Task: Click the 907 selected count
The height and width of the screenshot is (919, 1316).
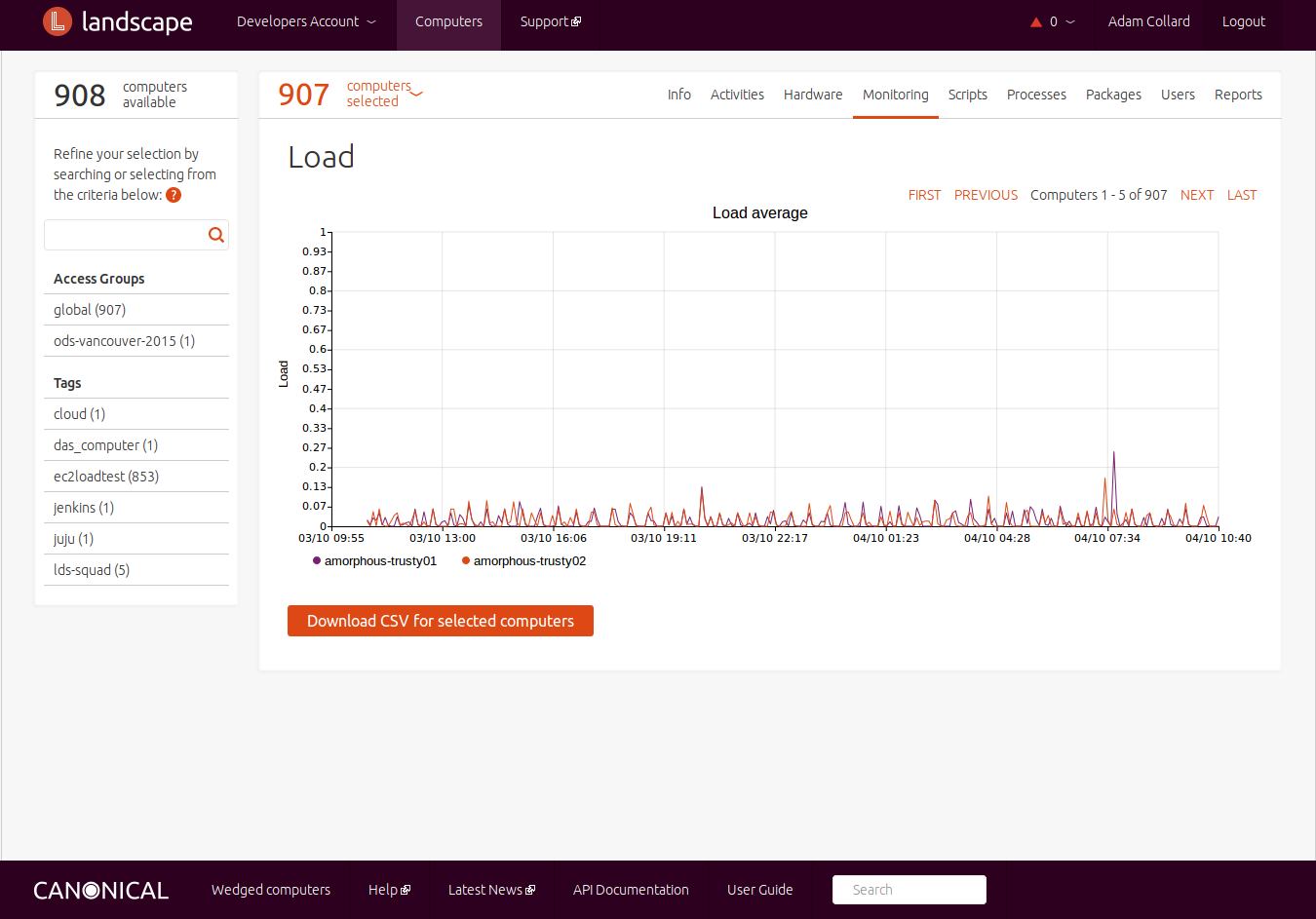Action: (x=304, y=95)
